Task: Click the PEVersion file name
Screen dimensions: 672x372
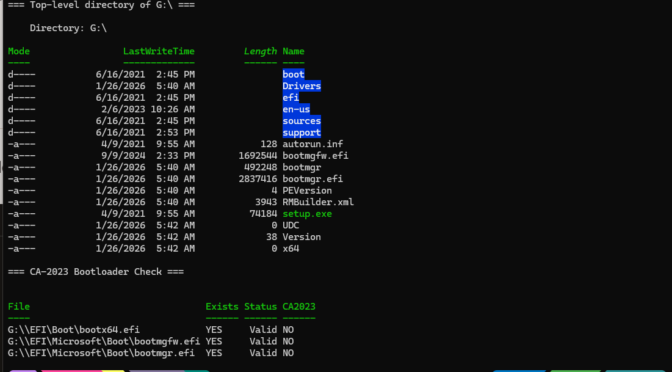Action: coord(307,190)
